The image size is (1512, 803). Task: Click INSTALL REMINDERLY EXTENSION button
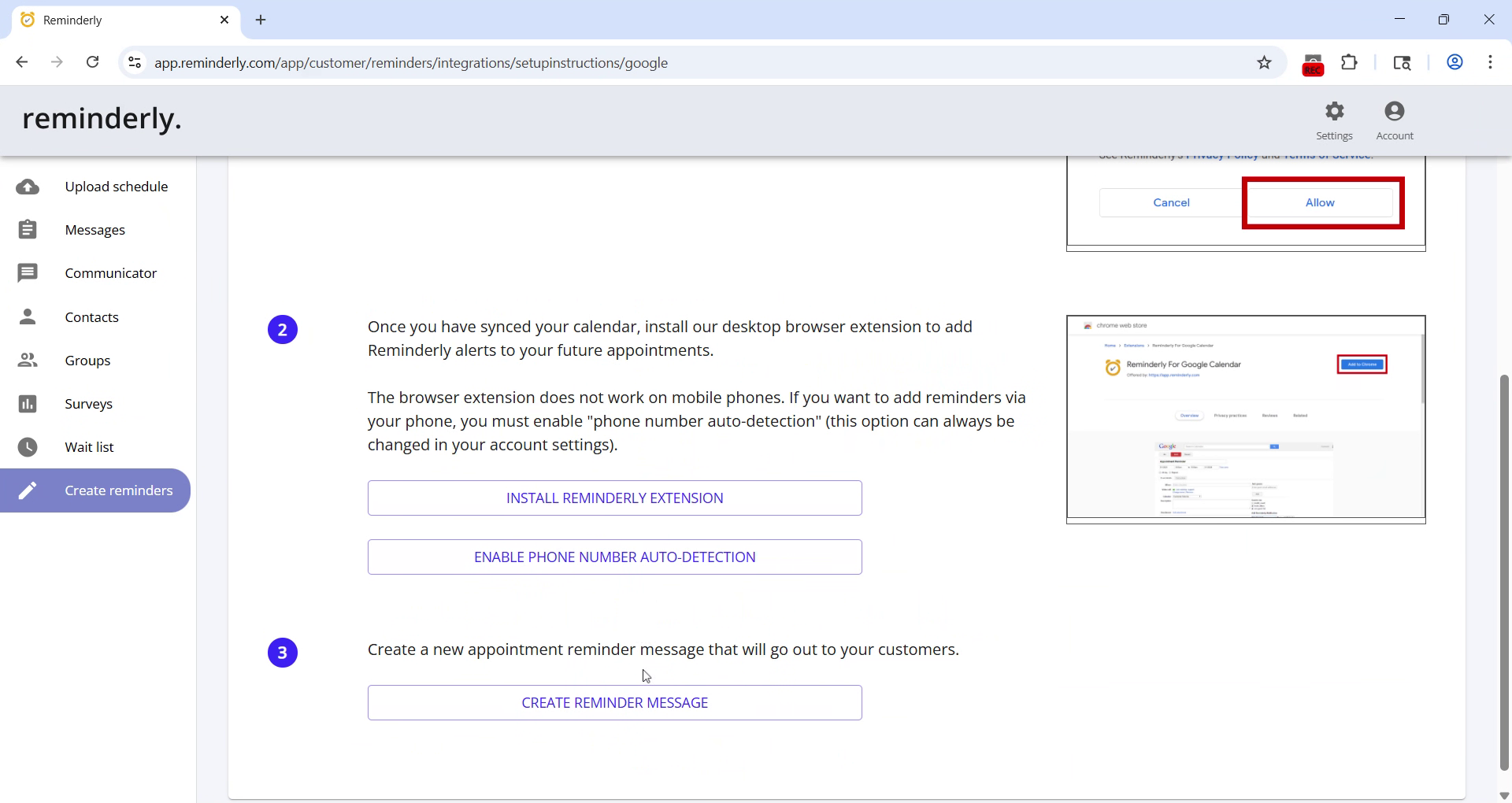[615, 498]
